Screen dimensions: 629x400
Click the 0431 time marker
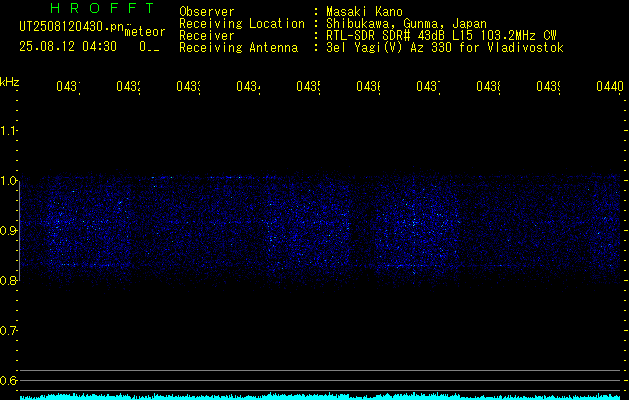68,86
